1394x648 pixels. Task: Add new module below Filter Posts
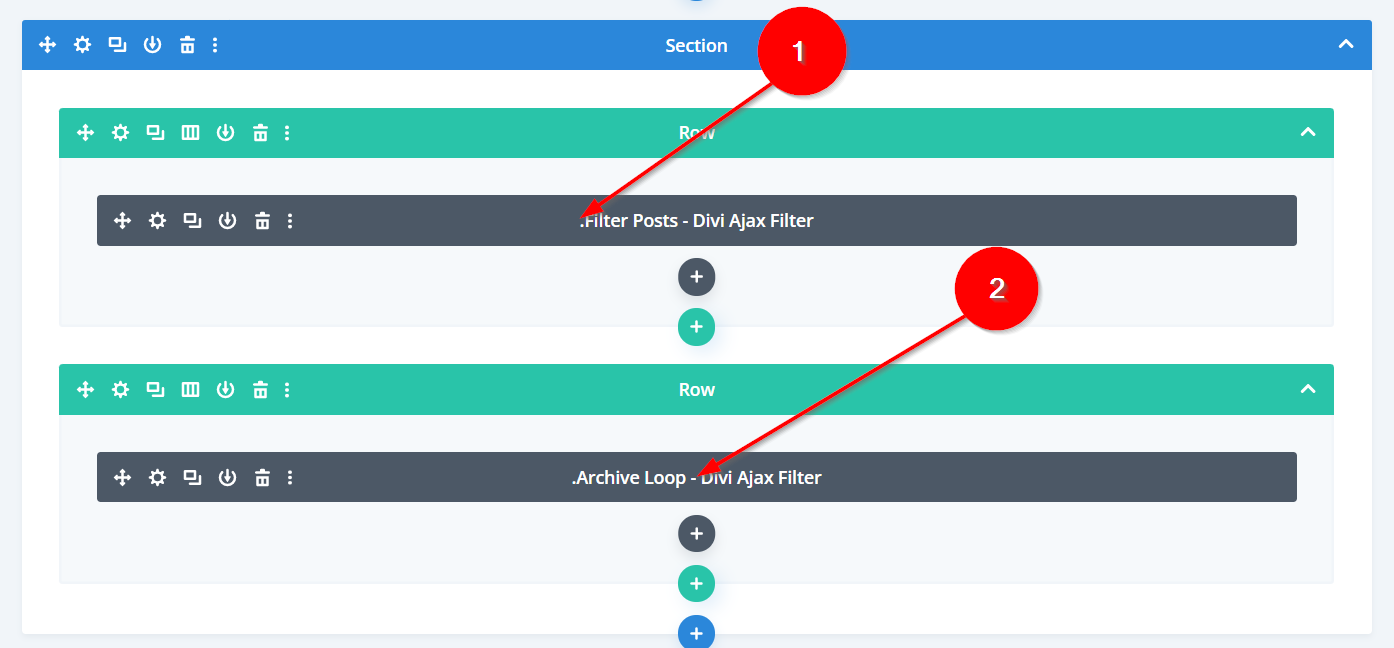click(697, 277)
